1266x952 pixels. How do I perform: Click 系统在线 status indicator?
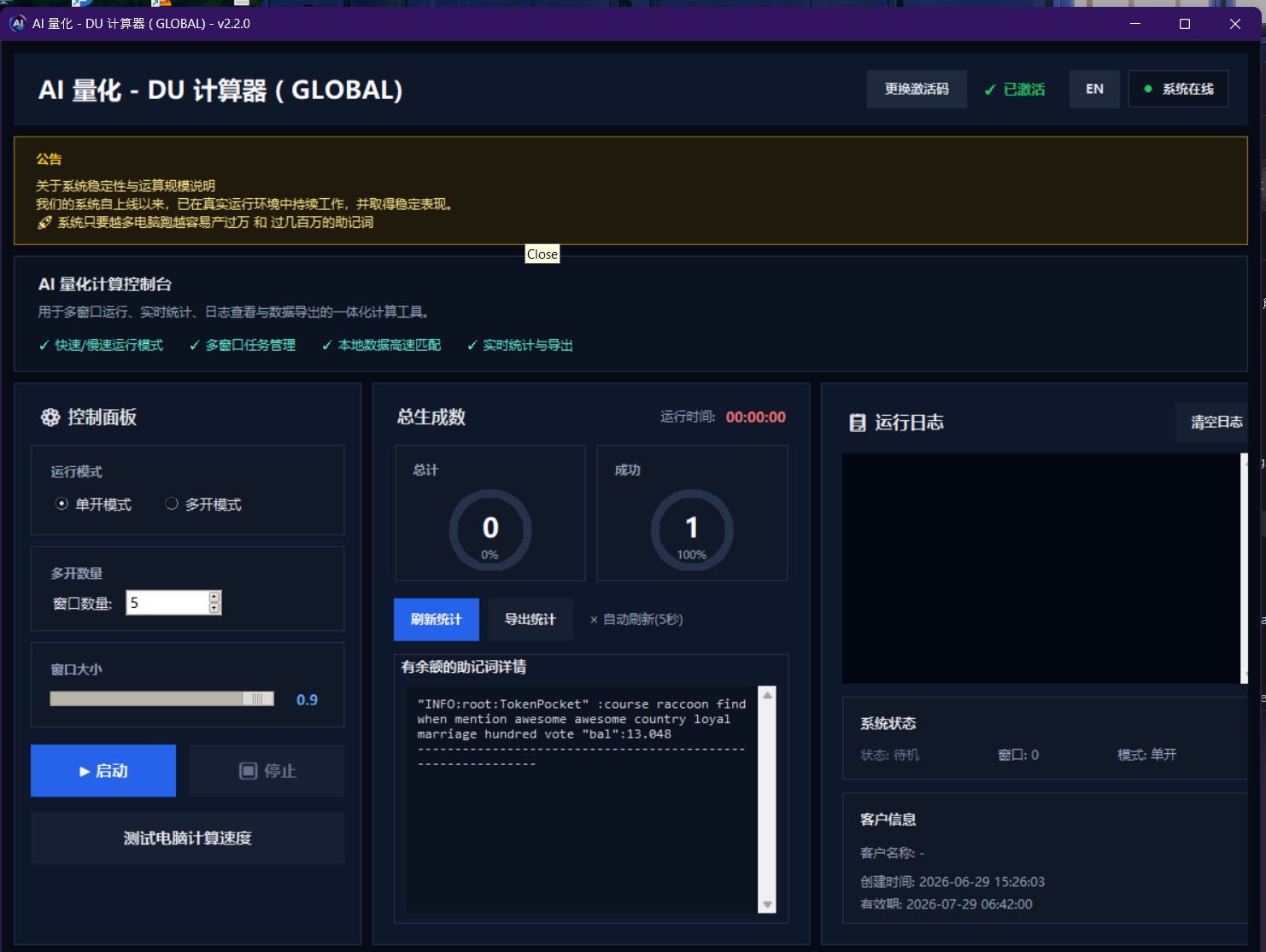(x=1178, y=89)
